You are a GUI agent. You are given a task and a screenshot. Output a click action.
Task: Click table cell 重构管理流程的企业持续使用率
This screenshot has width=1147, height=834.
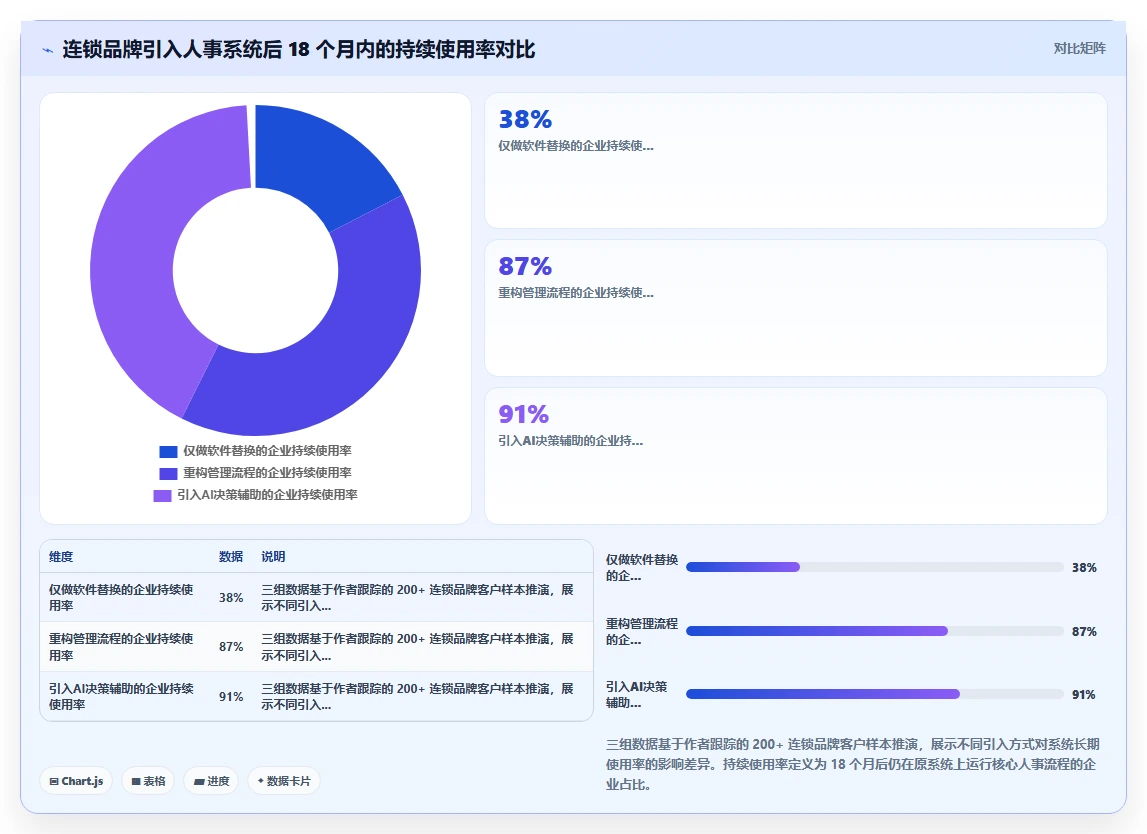[x=121, y=647]
